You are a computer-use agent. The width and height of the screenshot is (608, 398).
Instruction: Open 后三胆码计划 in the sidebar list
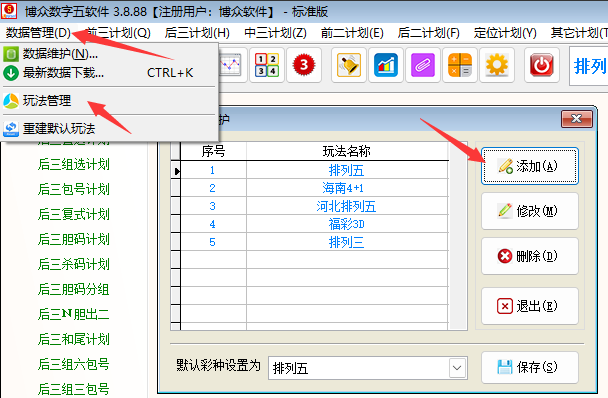coord(74,239)
